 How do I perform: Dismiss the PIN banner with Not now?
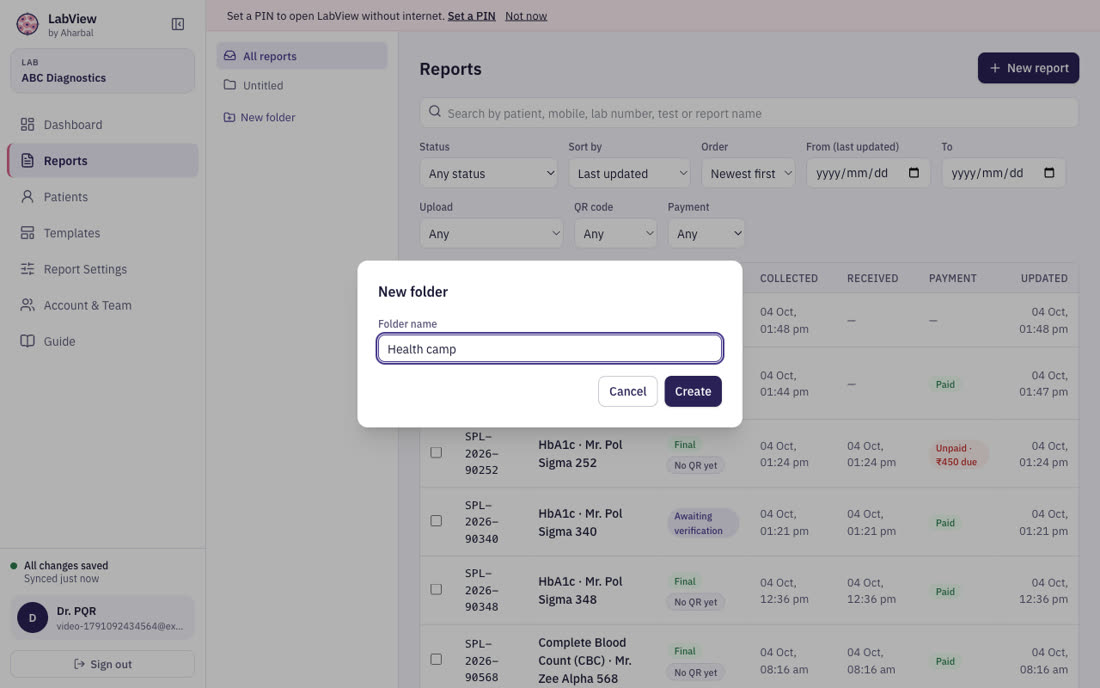coord(526,15)
